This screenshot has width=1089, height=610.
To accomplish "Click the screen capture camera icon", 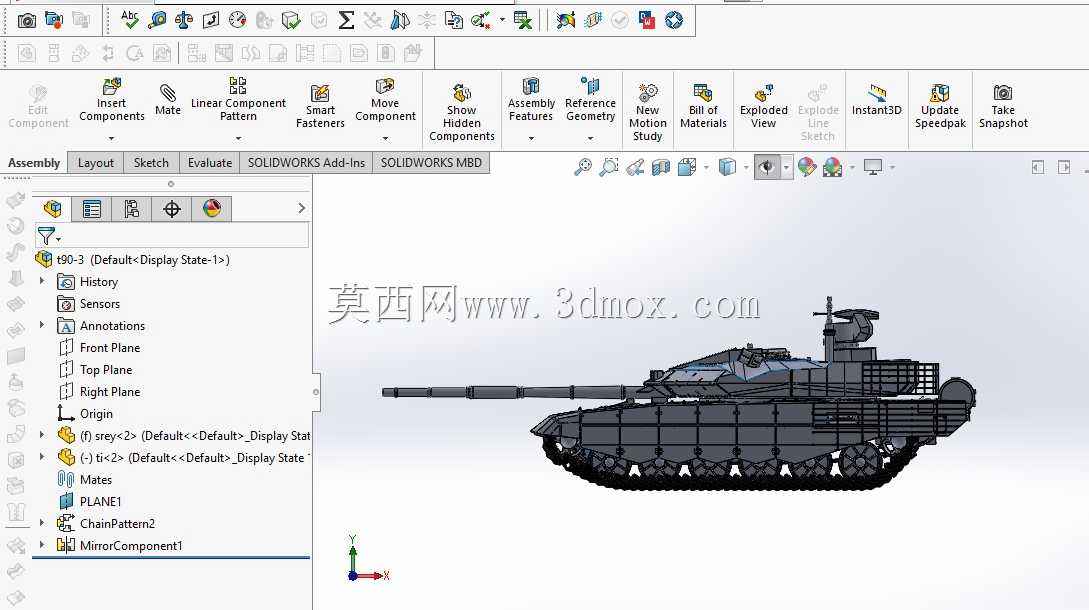I will (26, 21).
